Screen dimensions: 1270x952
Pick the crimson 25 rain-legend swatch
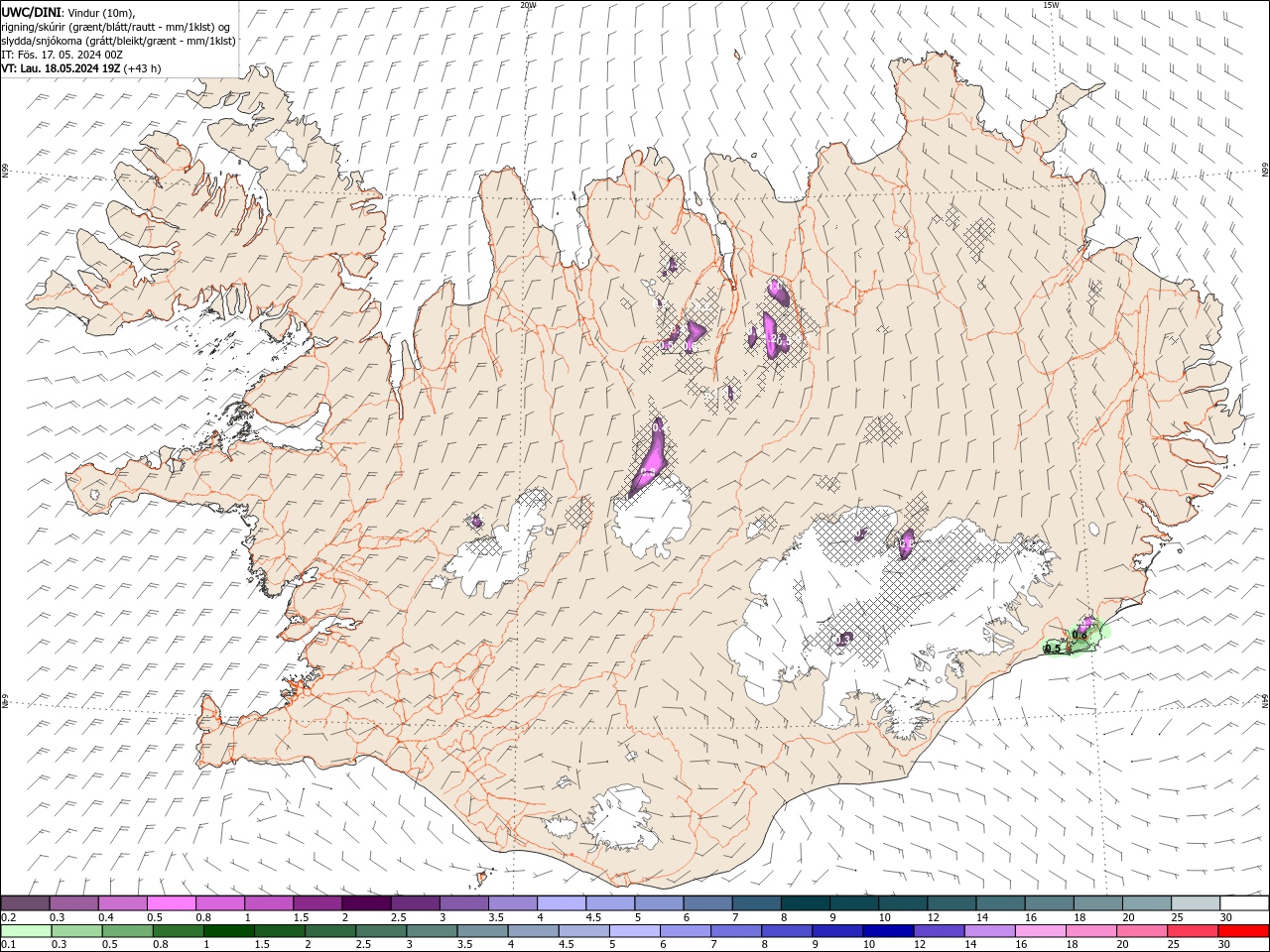(1193, 931)
